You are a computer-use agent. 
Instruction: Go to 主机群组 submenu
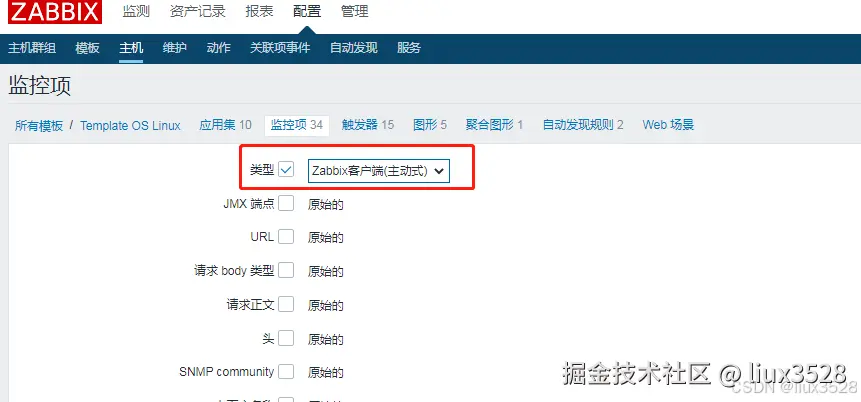click(32, 48)
